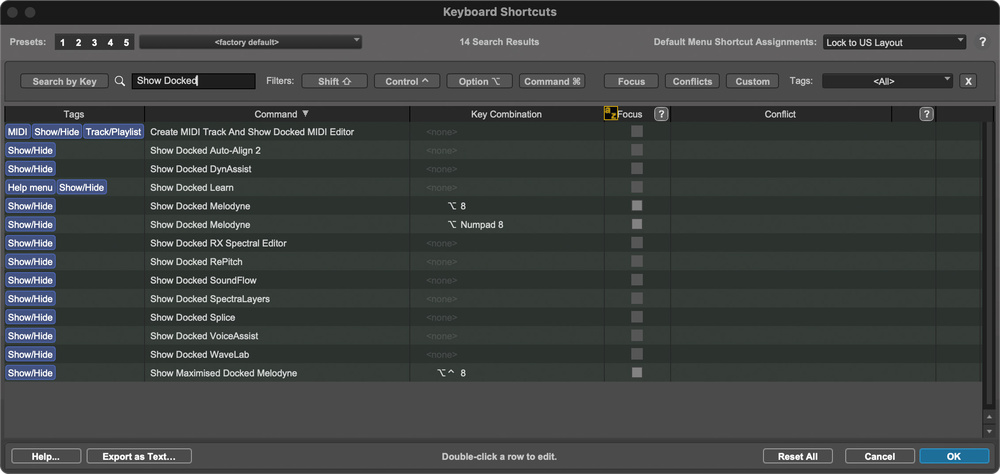The height and width of the screenshot is (474, 1000).
Task: Select preset number 3
Action: pyautogui.click(x=94, y=43)
